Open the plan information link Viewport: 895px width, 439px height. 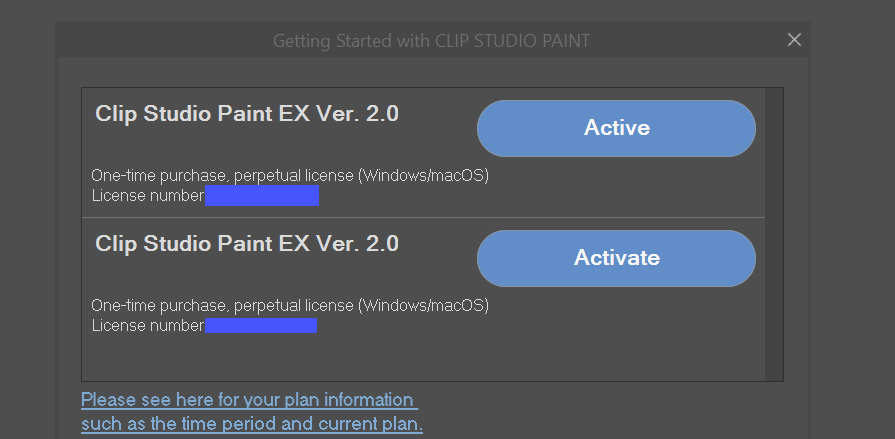pyautogui.click(x=248, y=400)
